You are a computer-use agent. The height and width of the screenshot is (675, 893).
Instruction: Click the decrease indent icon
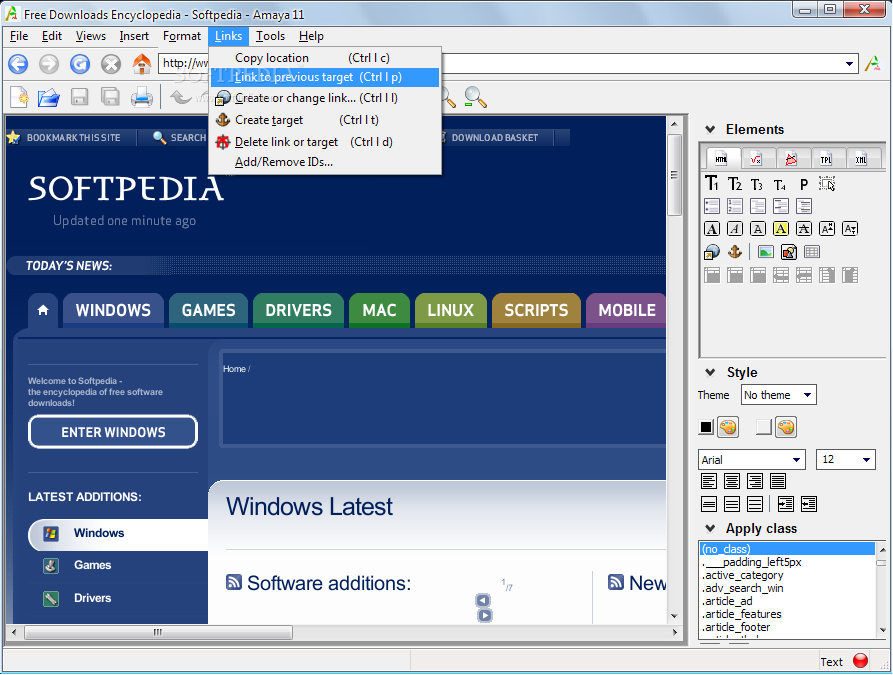coord(809,504)
